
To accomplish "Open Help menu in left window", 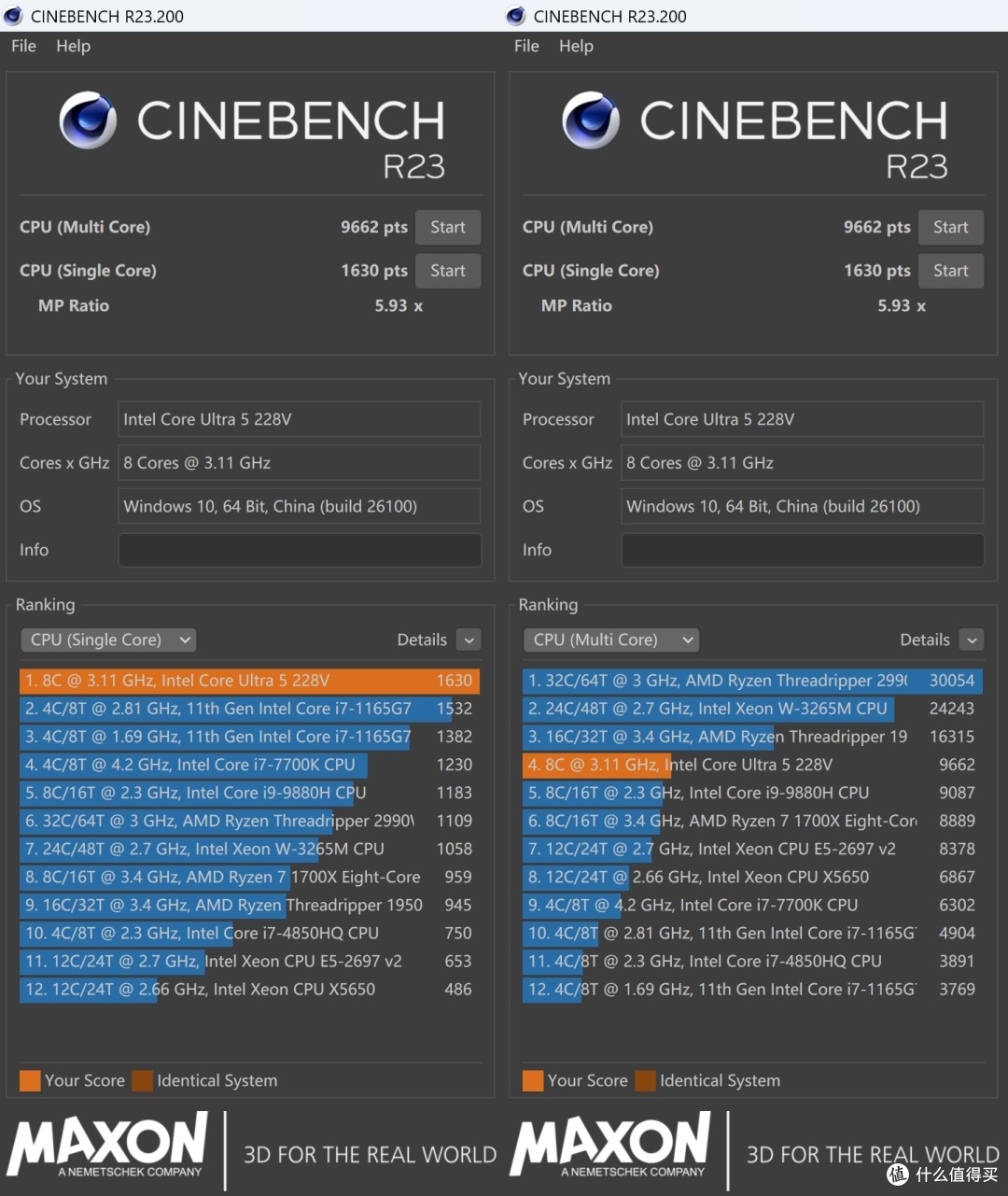I will click(73, 46).
